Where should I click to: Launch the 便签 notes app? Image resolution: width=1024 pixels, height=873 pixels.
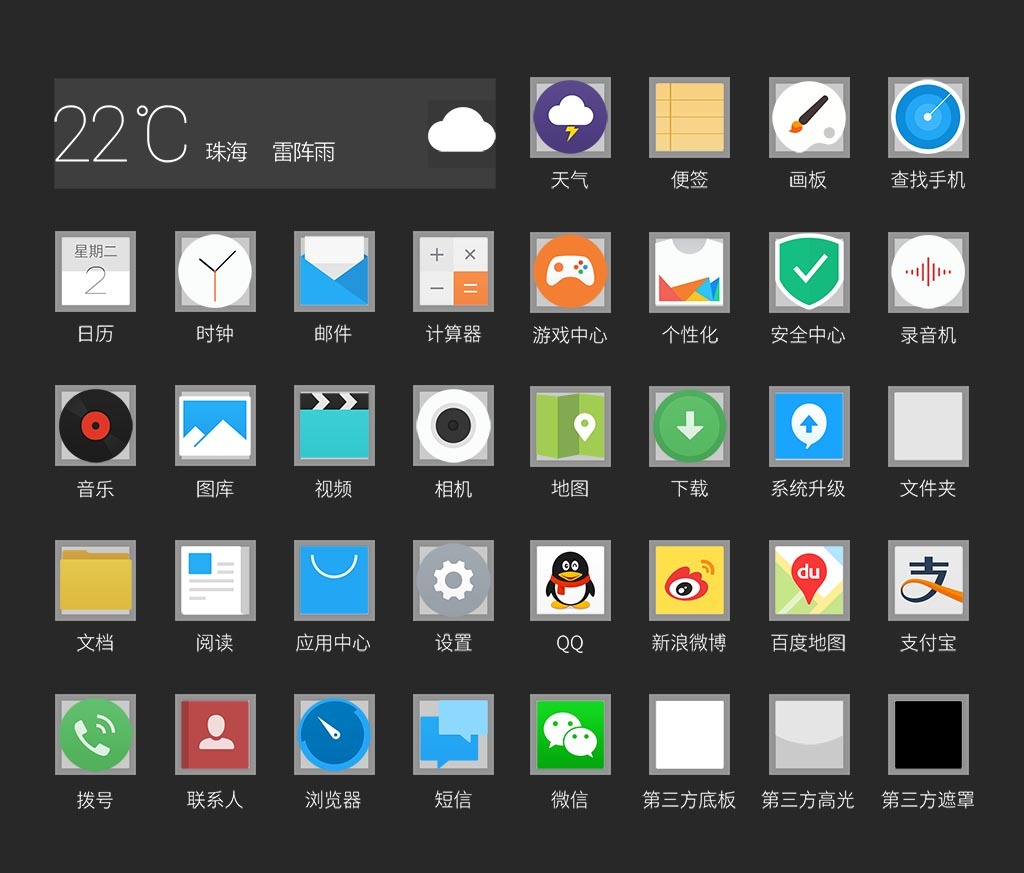pyautogui.click(x=688, y=117)
